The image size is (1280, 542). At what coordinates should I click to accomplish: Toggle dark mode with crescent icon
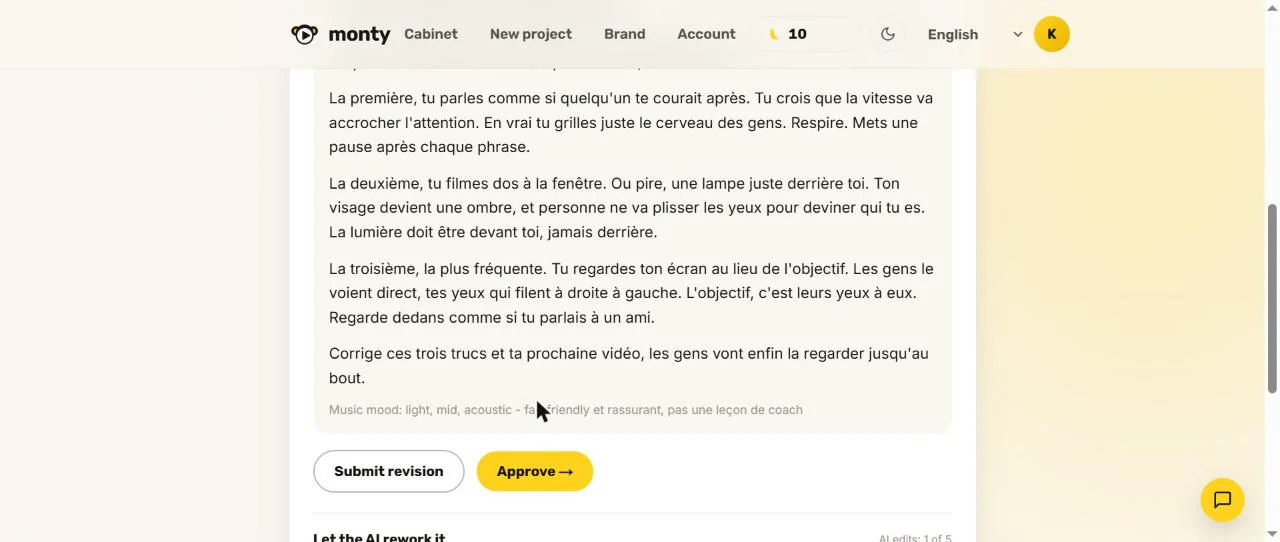[887, 34]
